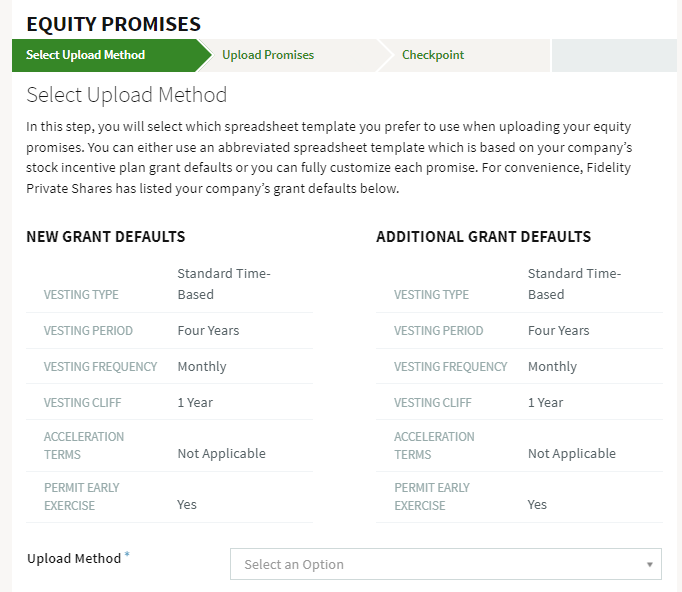Open the Checkpoint step

click(433, 55)
